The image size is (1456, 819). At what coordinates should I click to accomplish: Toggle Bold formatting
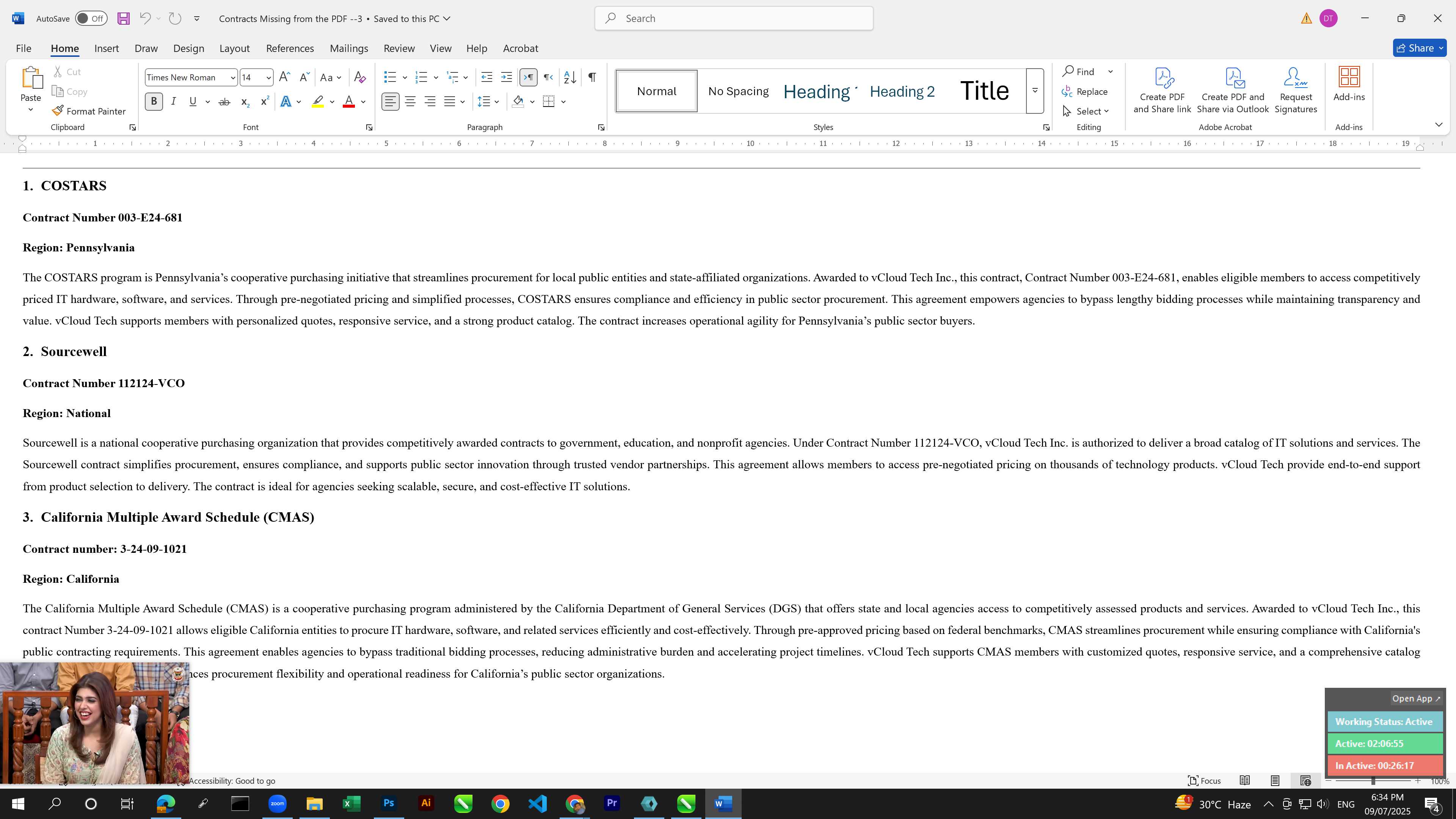pyautogui.click(x=154, y=102)
